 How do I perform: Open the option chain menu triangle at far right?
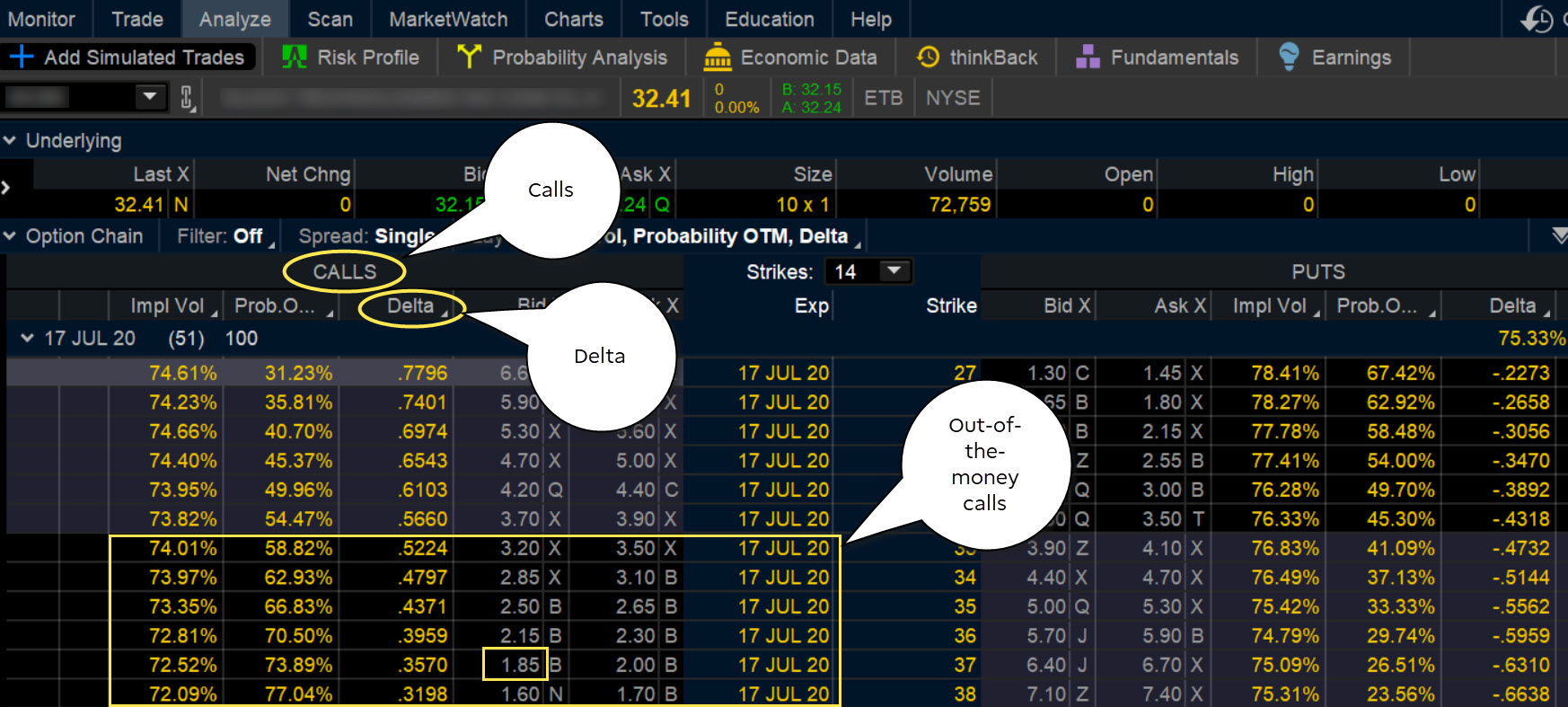click(1559, 235)
